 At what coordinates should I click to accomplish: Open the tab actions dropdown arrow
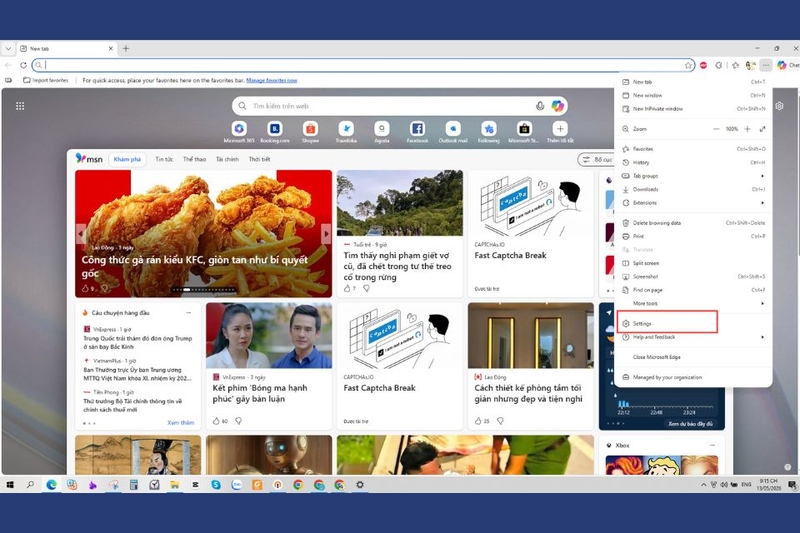point(8,49)
